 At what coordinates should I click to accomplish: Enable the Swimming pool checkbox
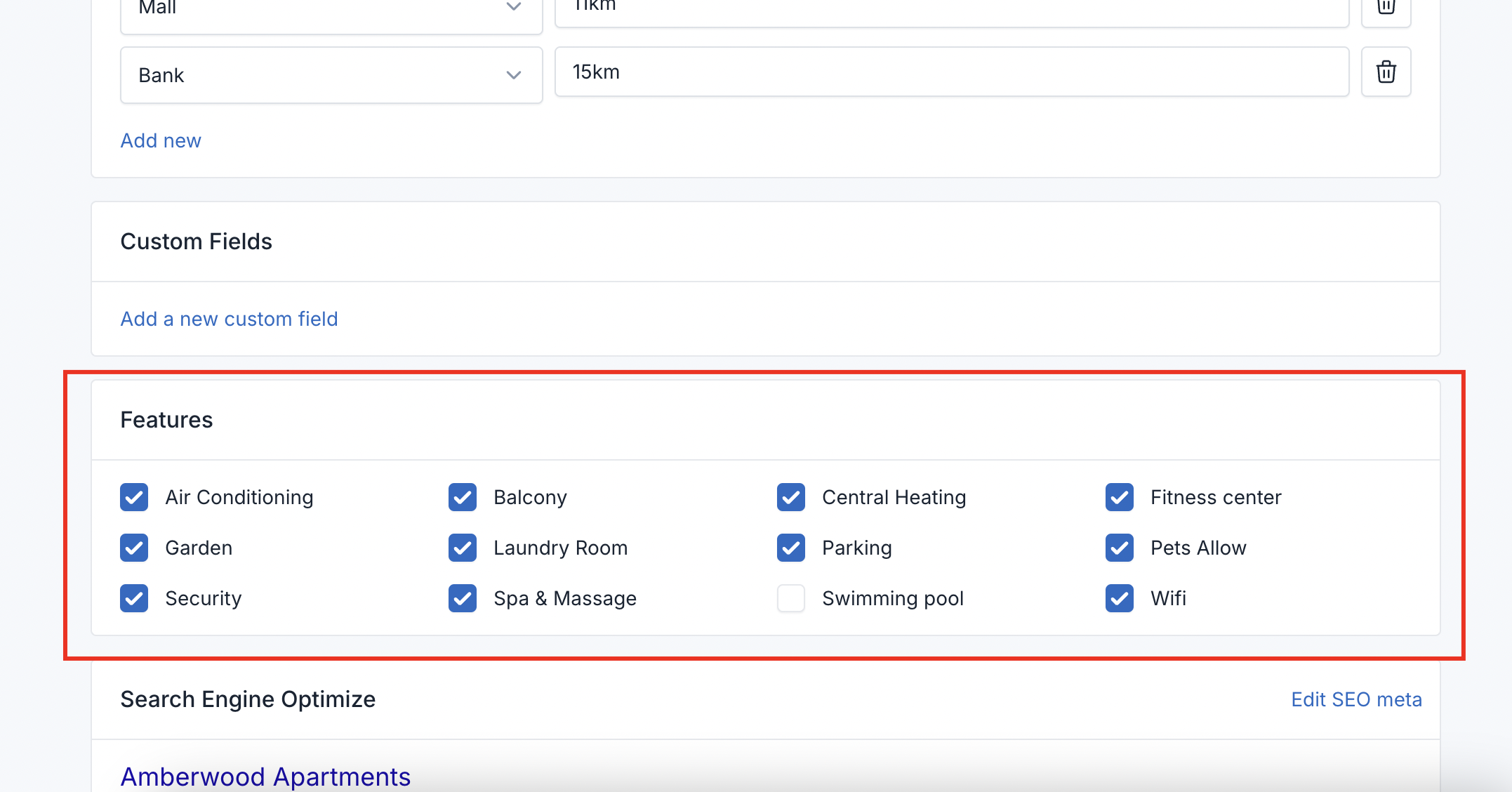pyautogui.click(x=791, y=598)
